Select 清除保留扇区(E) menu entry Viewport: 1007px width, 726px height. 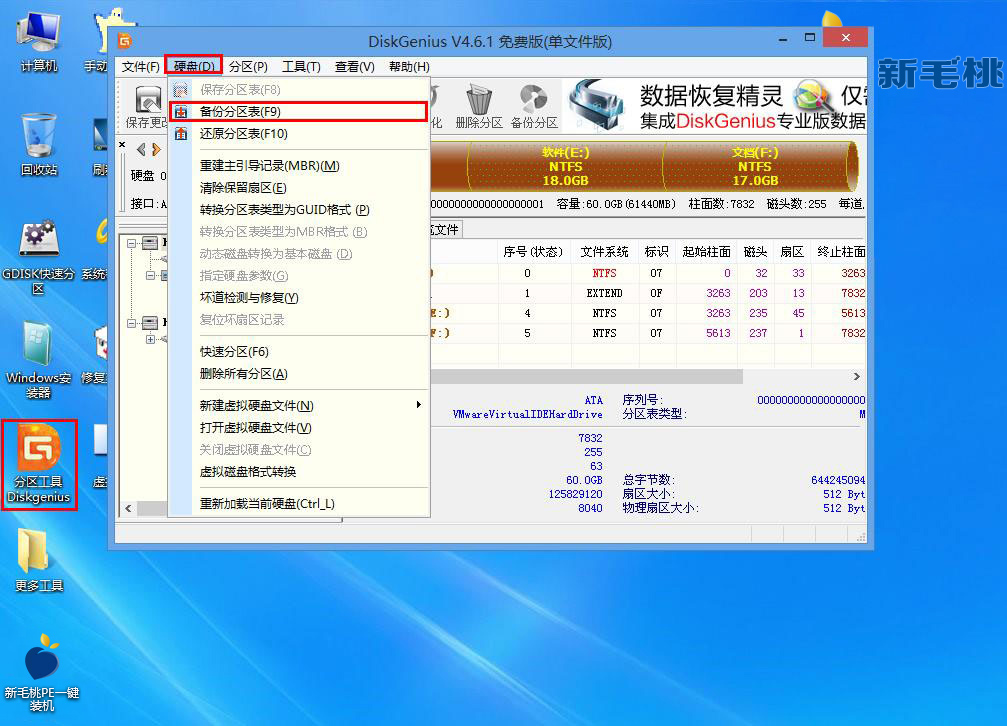tap(299, 188)
